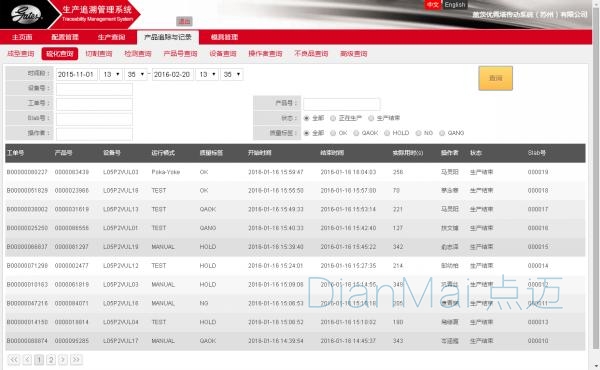Open the 配置管理 main tab

(x=65, y=37)
